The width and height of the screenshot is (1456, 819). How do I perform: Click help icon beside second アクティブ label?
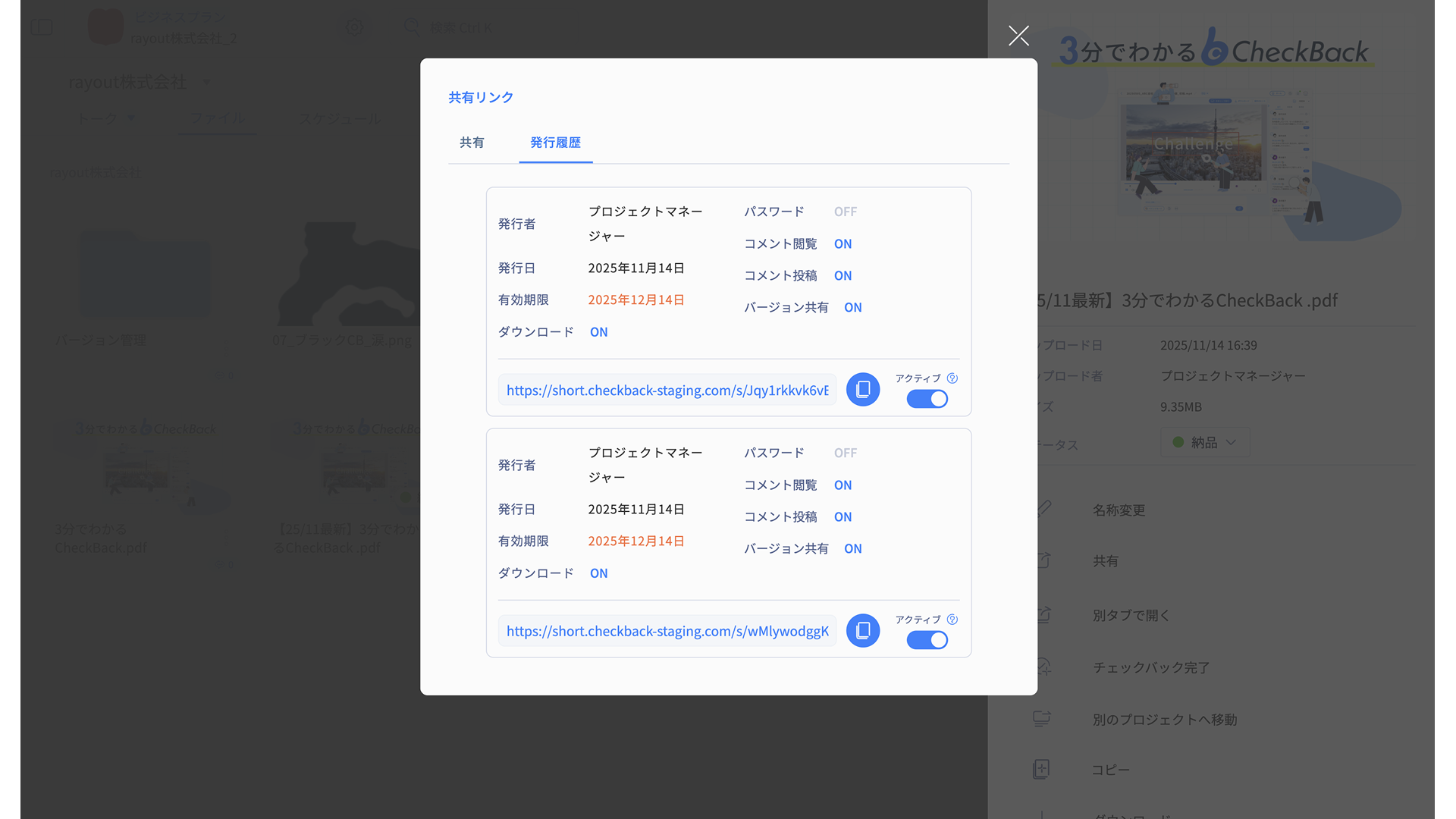(x=952, y=620)
